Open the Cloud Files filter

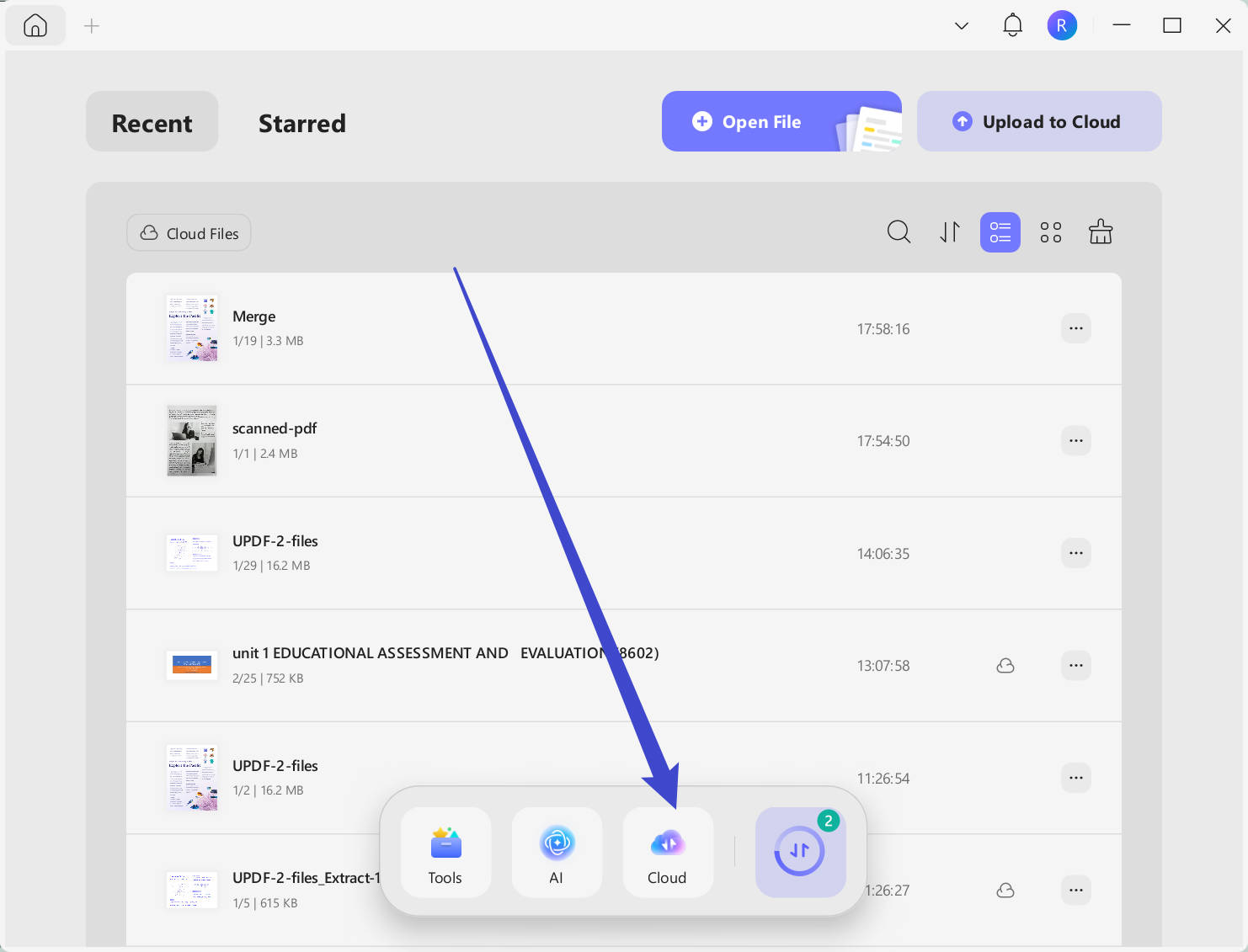[189, 233]
